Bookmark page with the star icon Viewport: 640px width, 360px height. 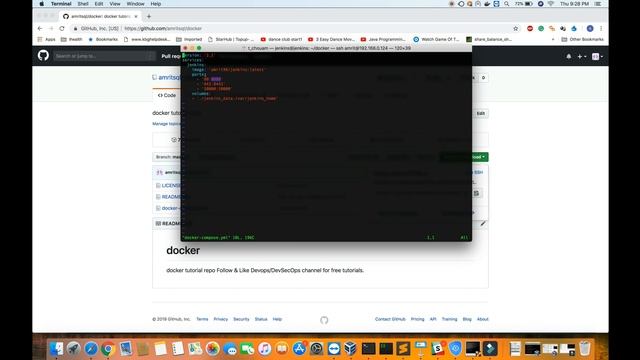(x=516, y=29)
